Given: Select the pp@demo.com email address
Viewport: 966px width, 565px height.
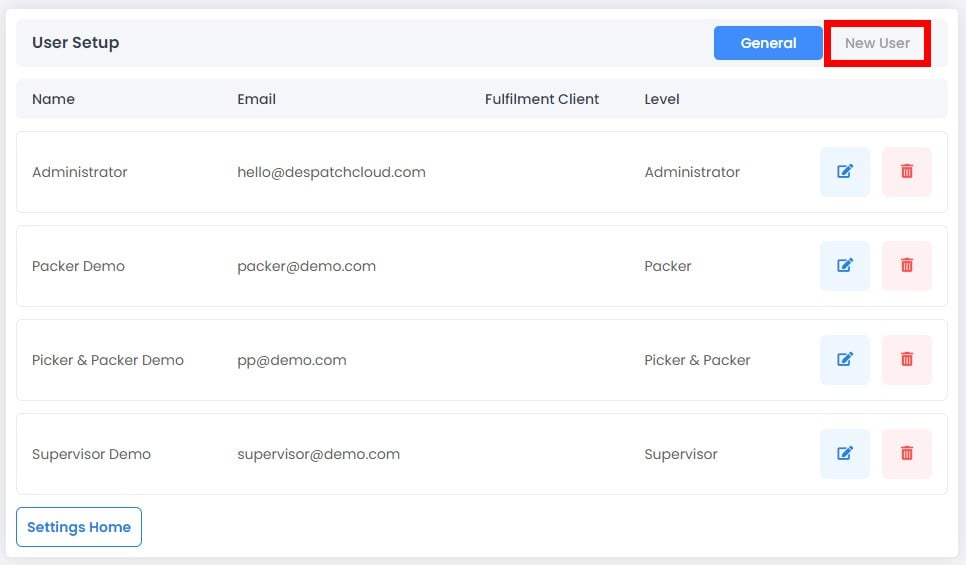Looking at the screenshot, I should pyautogui.click(x=292, y=360).
